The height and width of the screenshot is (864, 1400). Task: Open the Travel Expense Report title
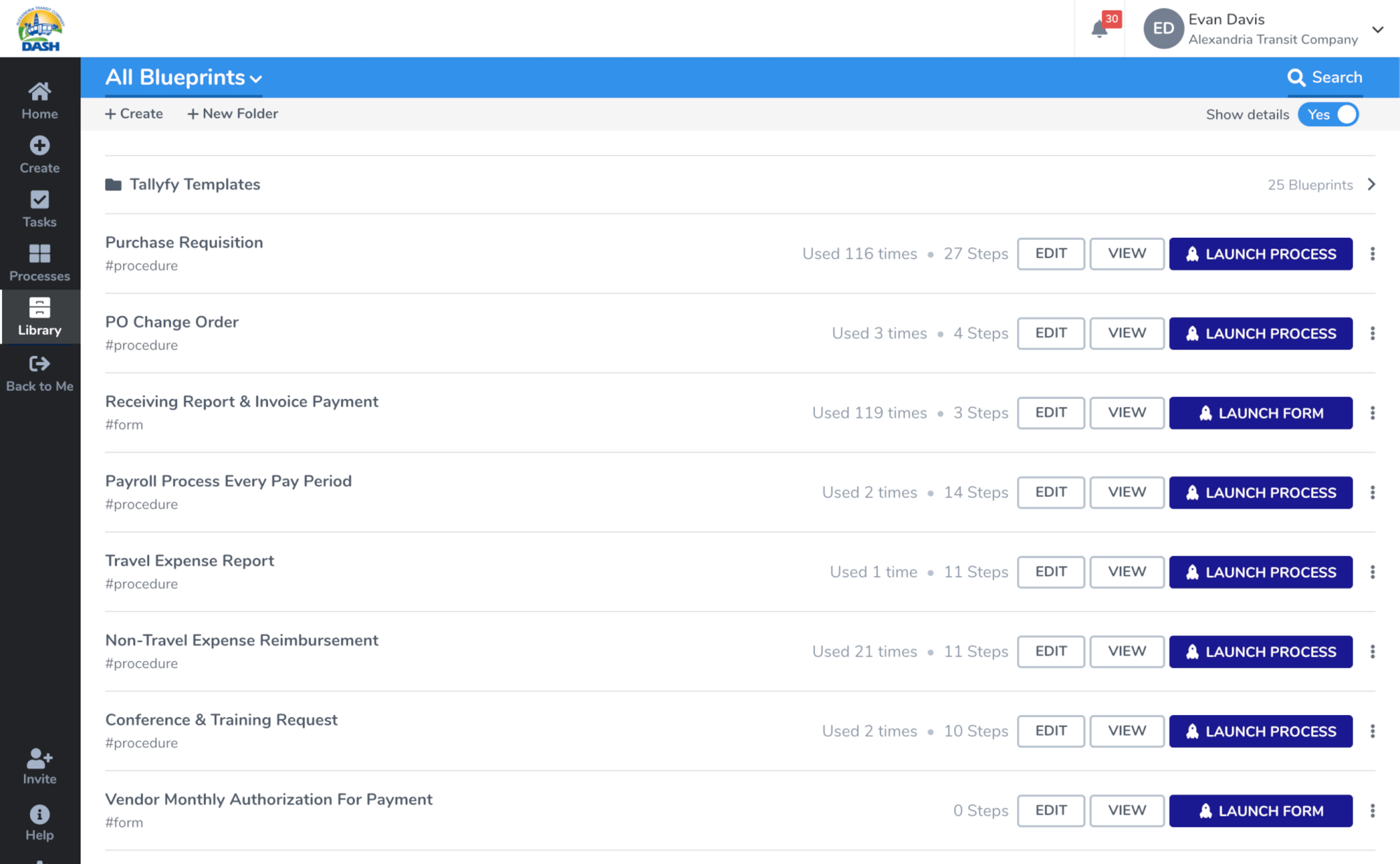coord(190,561)
